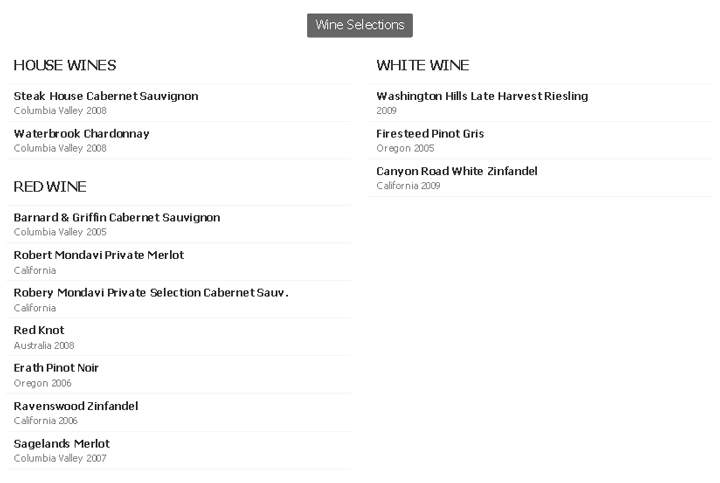The height and width of the screenshot is (483, 720).
Task: Click California 2009 under Canyon Road
Action: (408, 185)
